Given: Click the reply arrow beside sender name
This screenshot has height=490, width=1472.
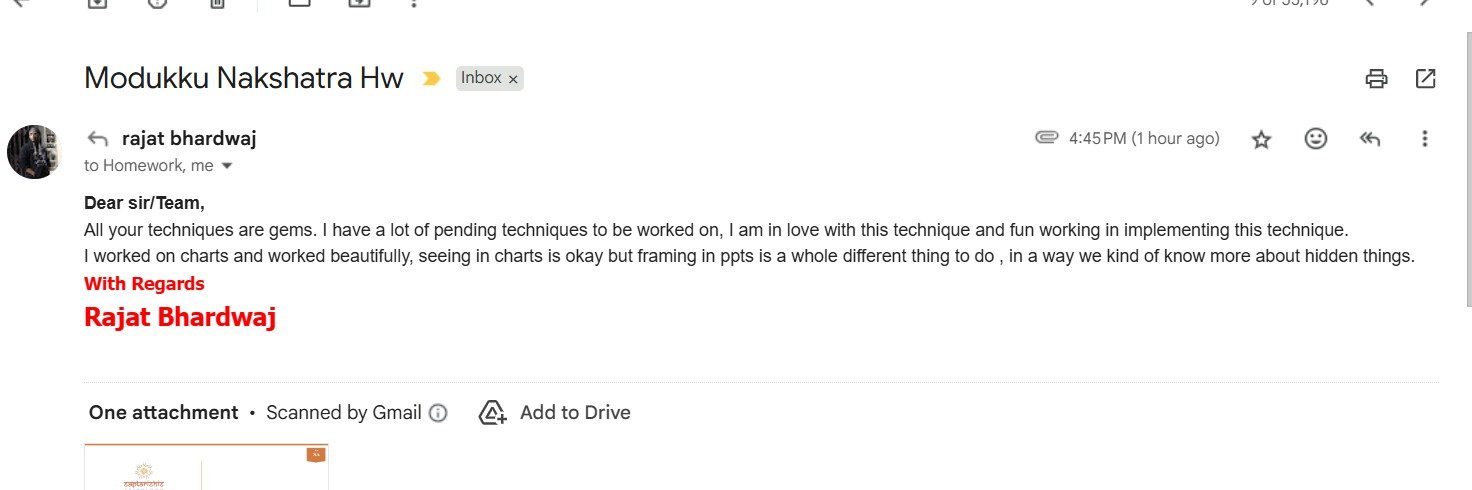Looking at the screenshot, I should tap(98, 139).
